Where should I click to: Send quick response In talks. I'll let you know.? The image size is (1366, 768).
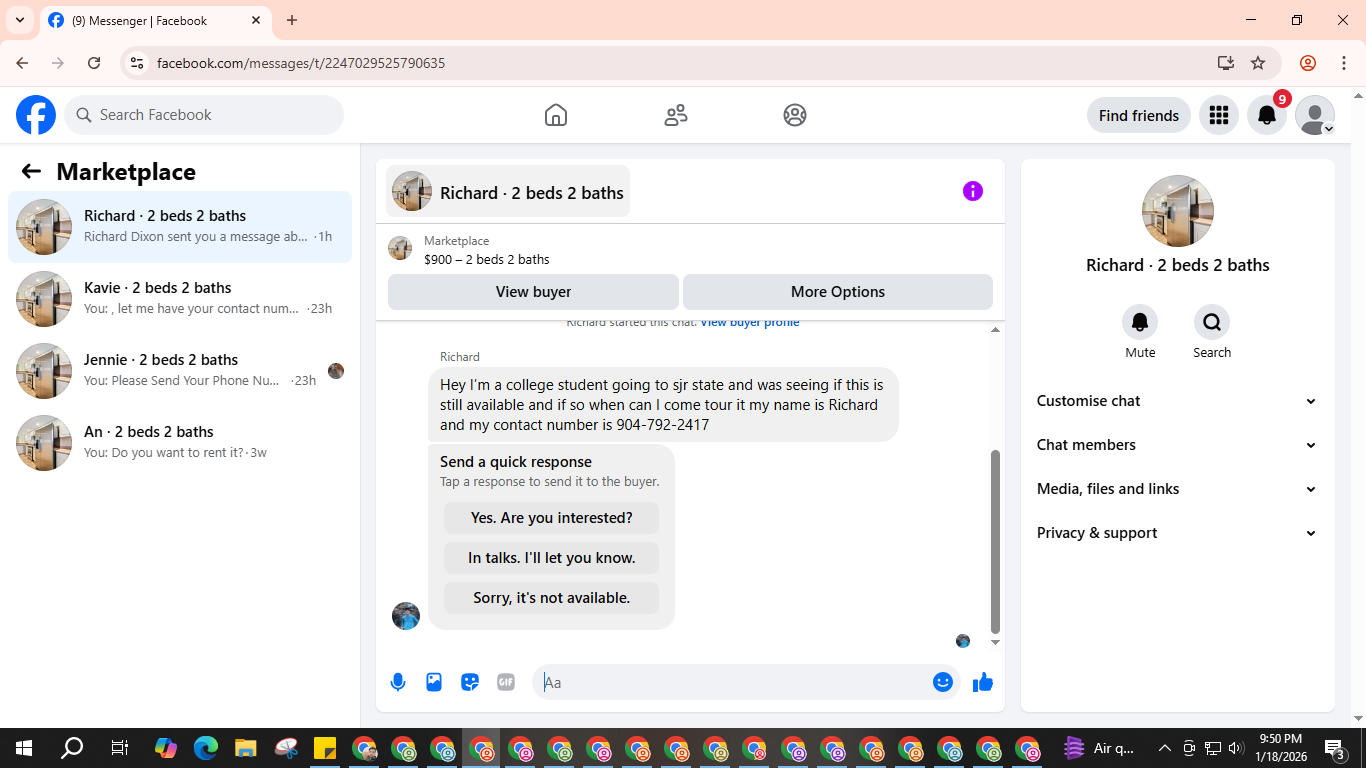pyautogui.click(x=552, y=558)
